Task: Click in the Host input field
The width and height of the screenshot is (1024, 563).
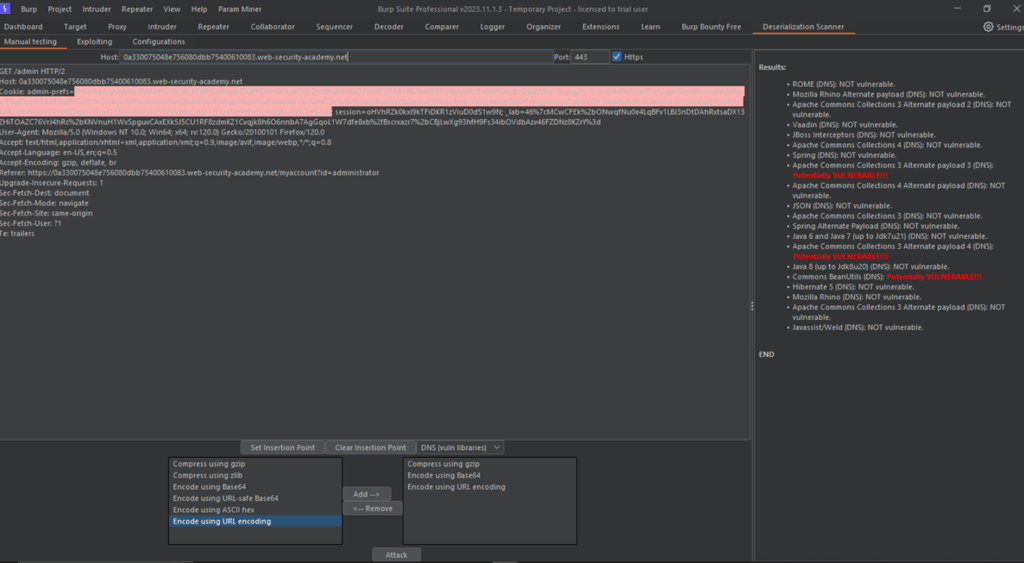Action: click(x=336, y=57)
